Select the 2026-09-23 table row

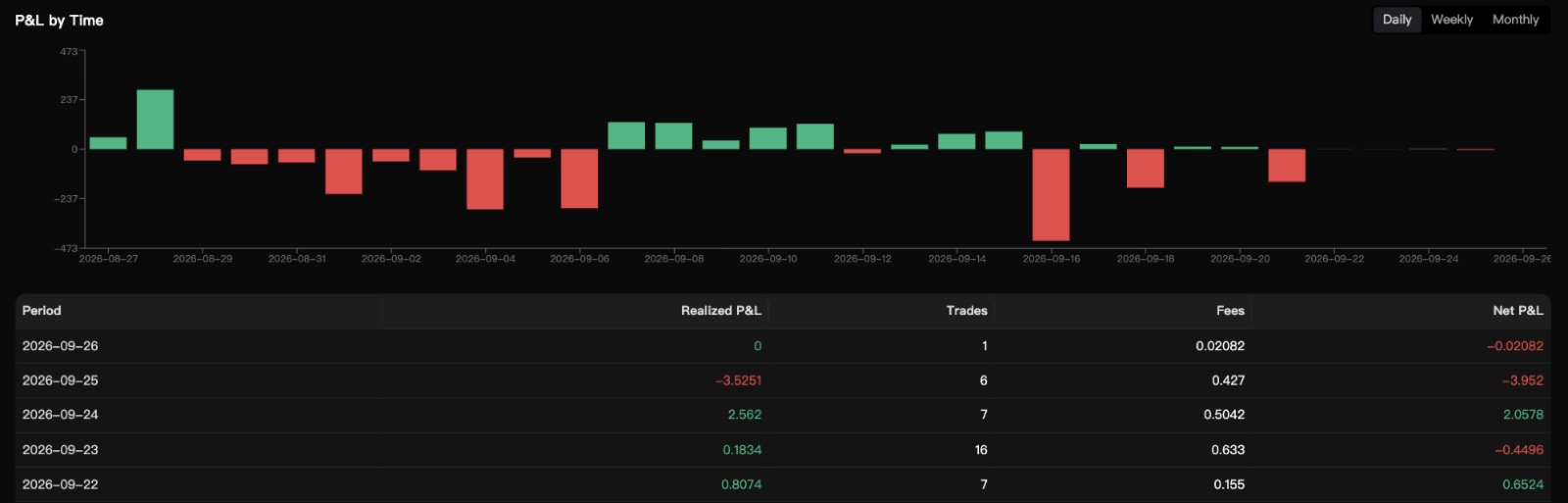point(783,450)
